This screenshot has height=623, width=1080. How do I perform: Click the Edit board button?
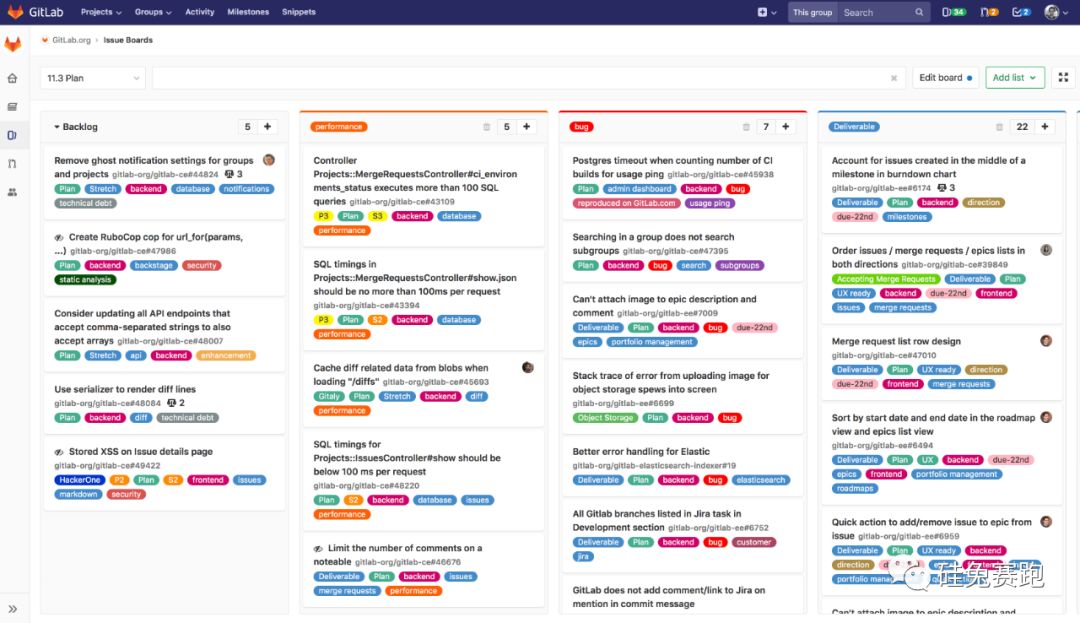point(946,78)
